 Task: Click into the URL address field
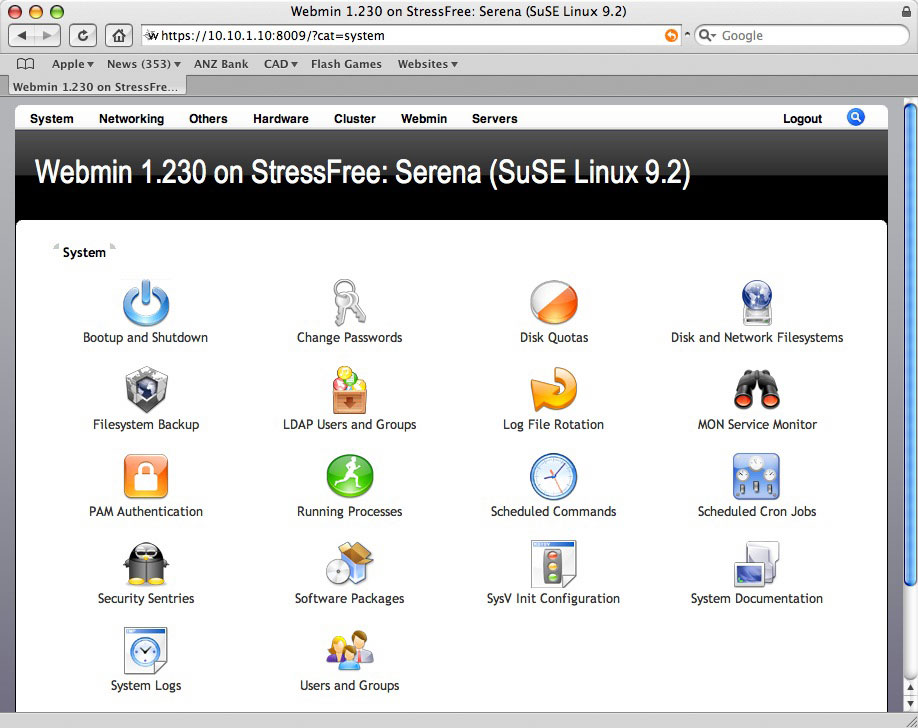point(410,36)
